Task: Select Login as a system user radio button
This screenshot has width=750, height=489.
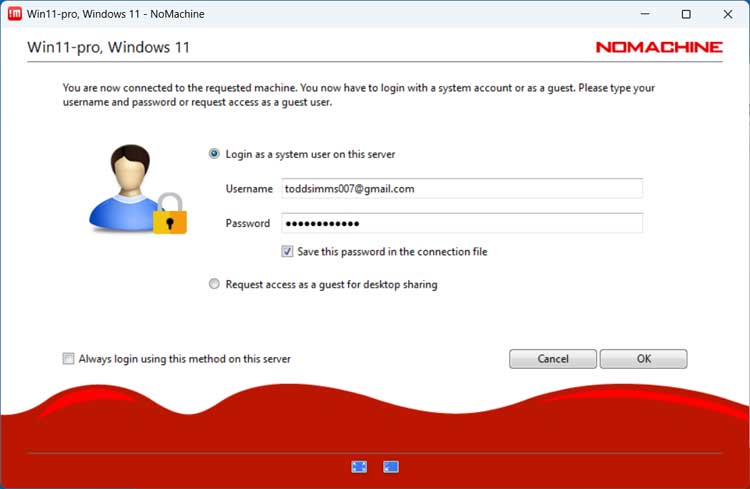Action: (214, 154)
